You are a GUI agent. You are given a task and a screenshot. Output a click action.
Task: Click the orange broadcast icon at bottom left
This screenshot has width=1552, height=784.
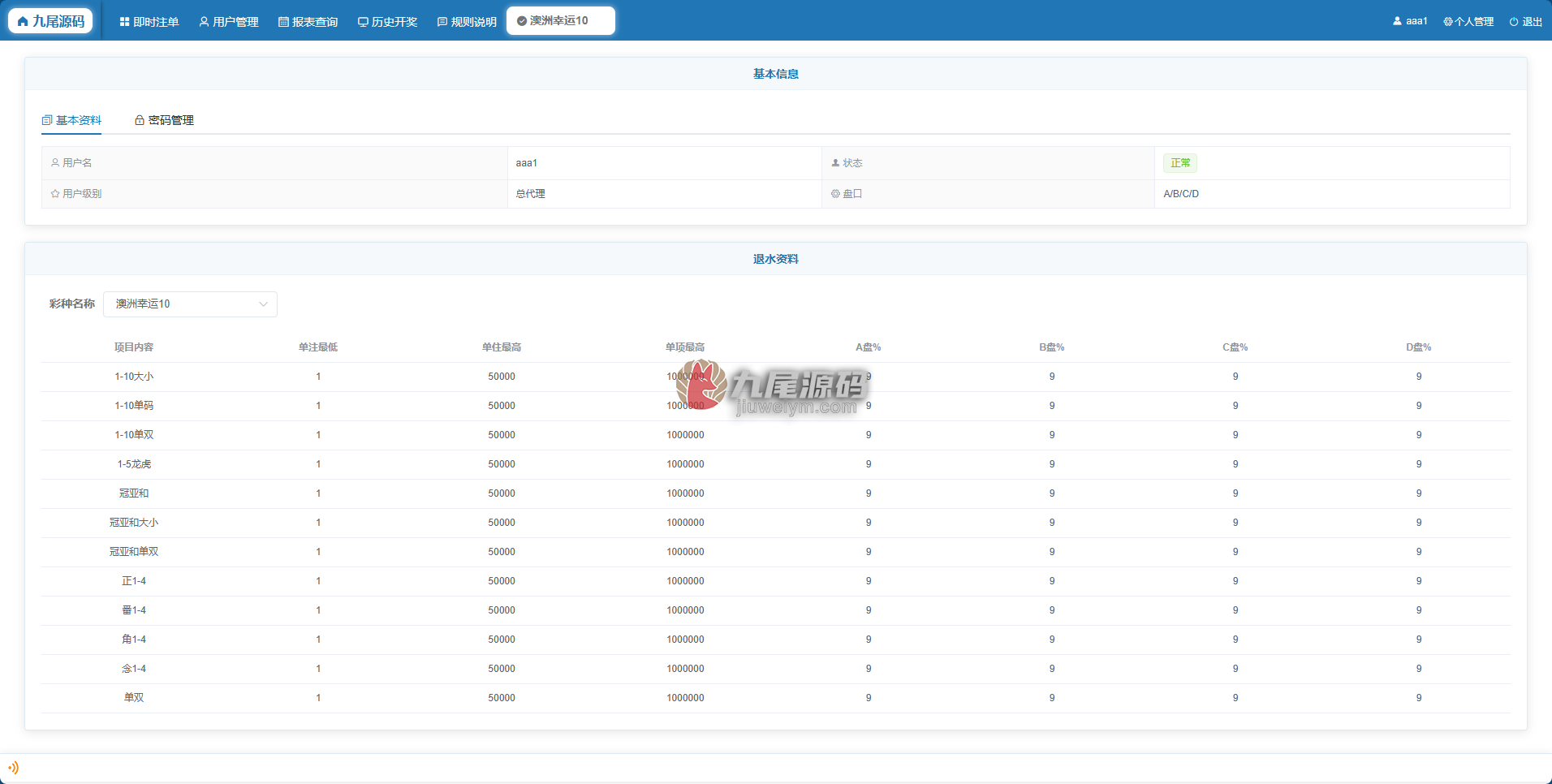14,768
